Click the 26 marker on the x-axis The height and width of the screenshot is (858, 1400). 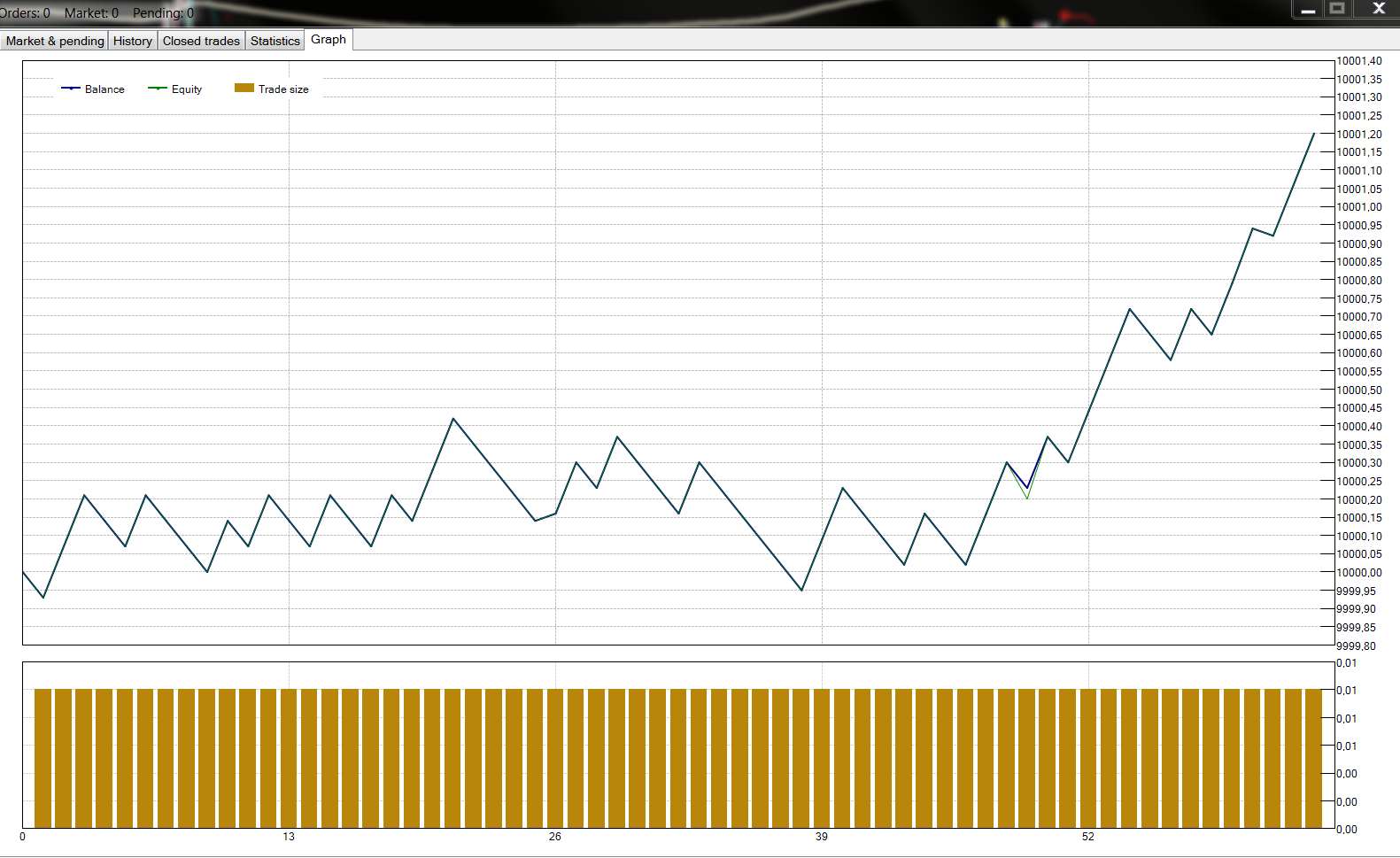click(x=555, y=837)
